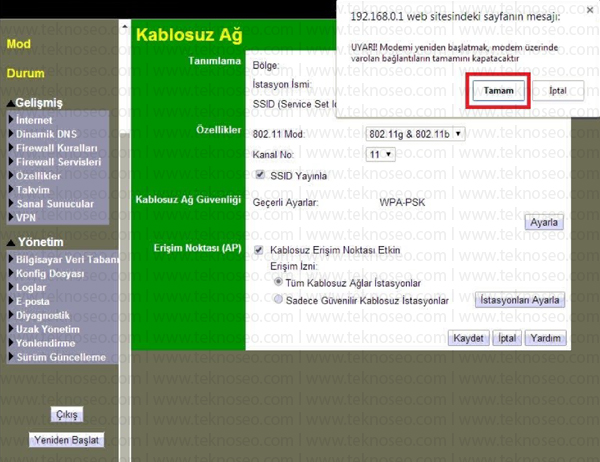Toggle the SSID Yayınla checkbox
Screen dimensions: 600x462
[260, 175]
